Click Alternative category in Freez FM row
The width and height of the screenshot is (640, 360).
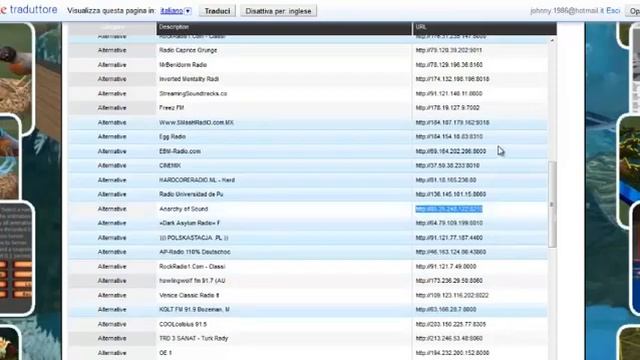click(x=112, y=108)
